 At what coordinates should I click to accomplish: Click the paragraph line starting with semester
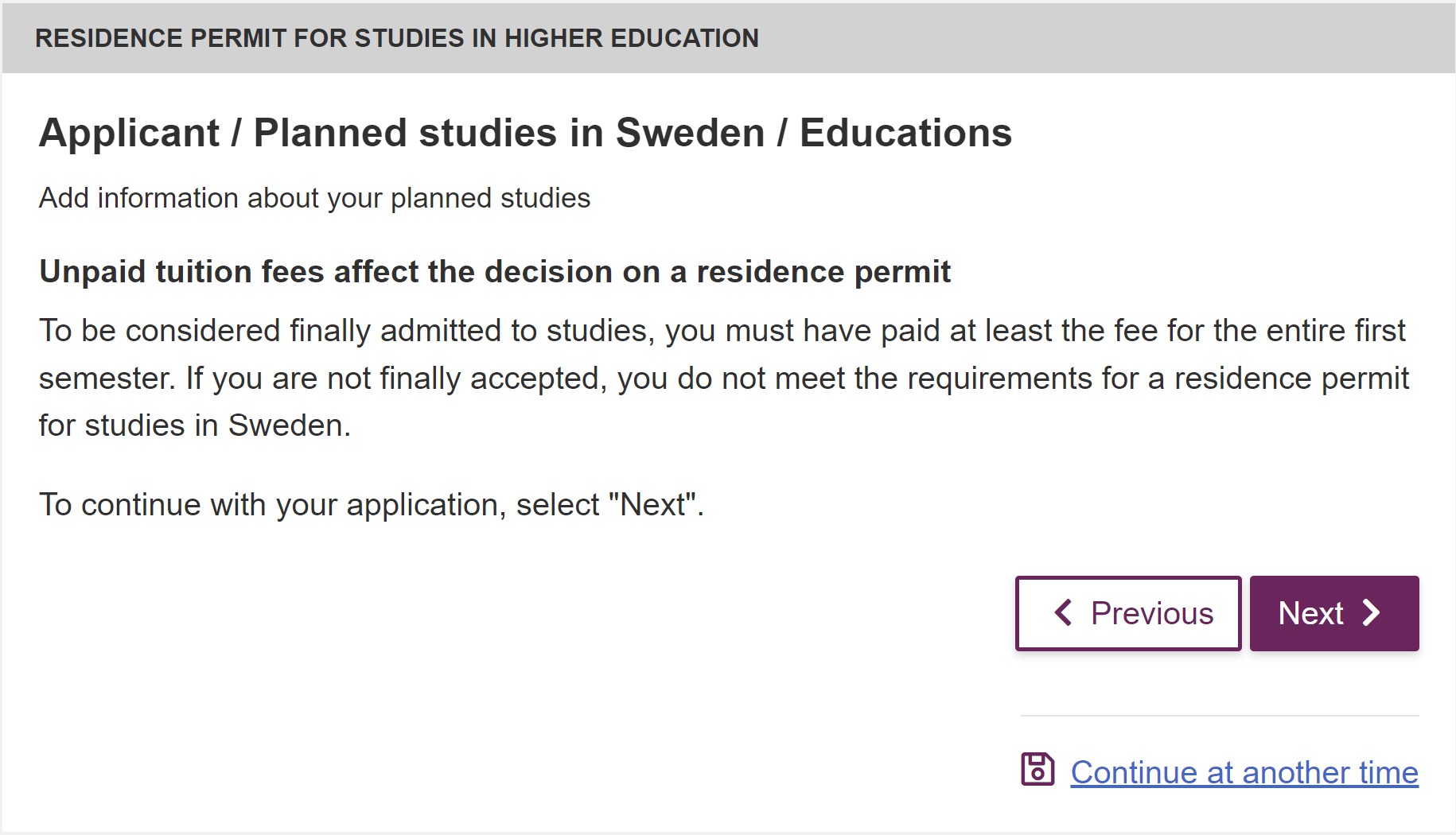tap(723, 379)
